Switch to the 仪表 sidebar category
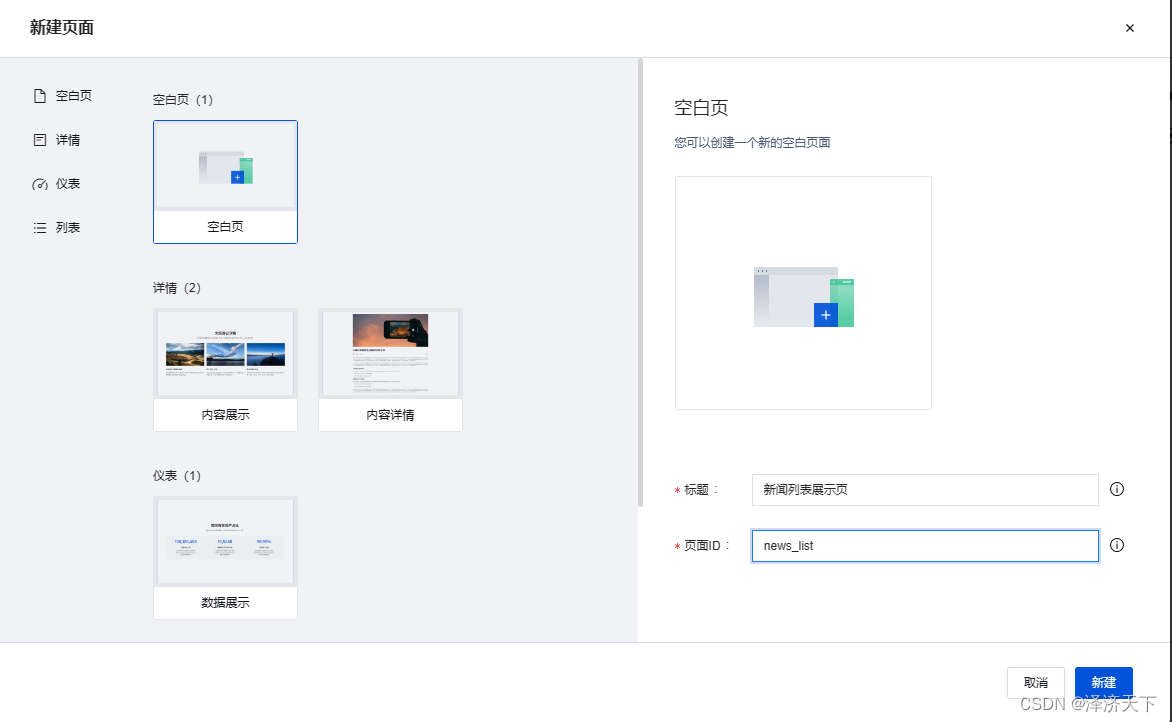1172x722 pixels. pyautogui.click(x=57, y=184)
